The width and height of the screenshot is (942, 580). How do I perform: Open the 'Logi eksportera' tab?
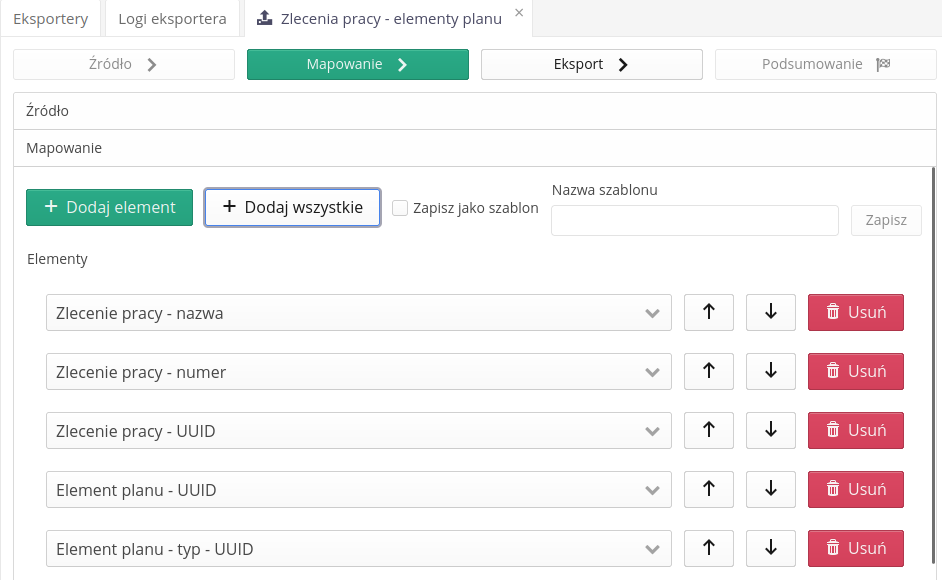point(172,18)
